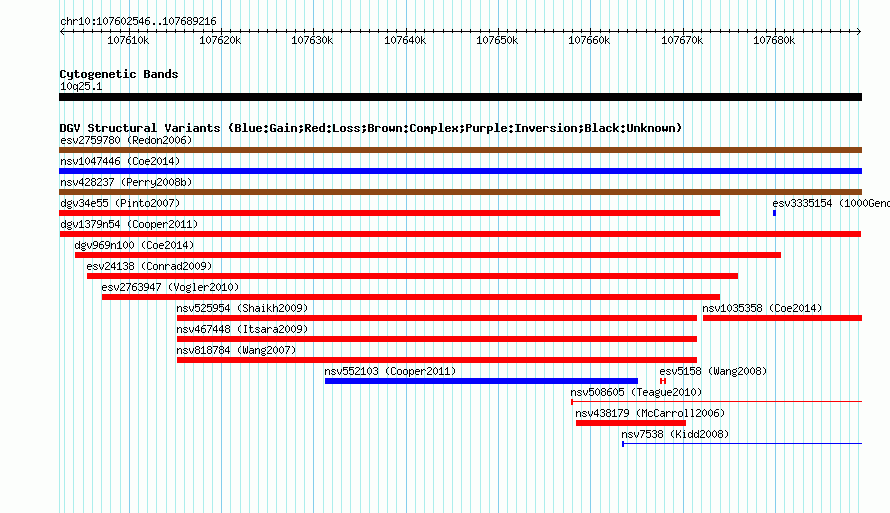The width and height of the screenshot is (890, 513).
Task: Click the 107680k ruler label
Action: (x=774, y=40)
